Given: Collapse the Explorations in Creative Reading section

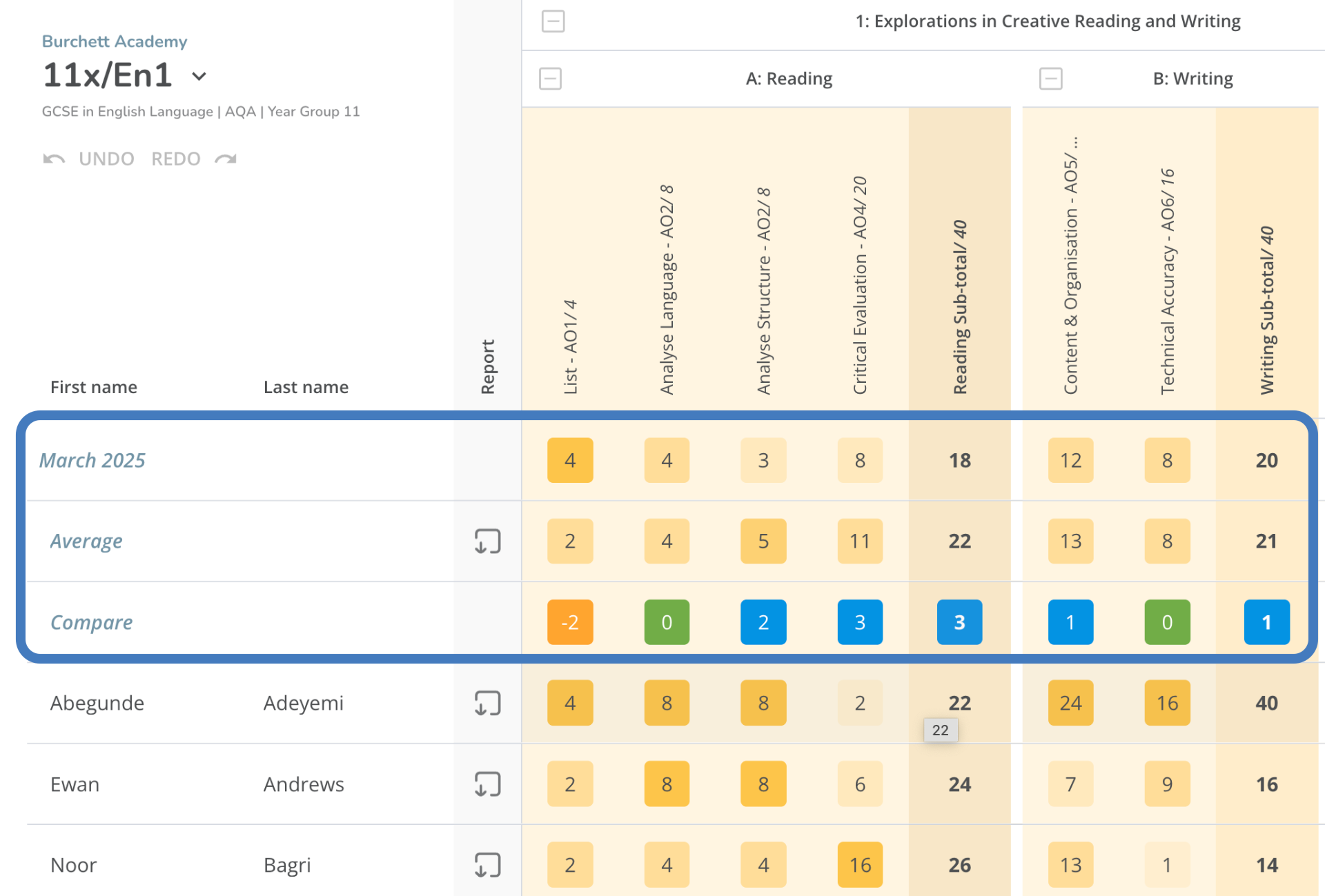Looking at the screenshot, I should coord(553,21).
